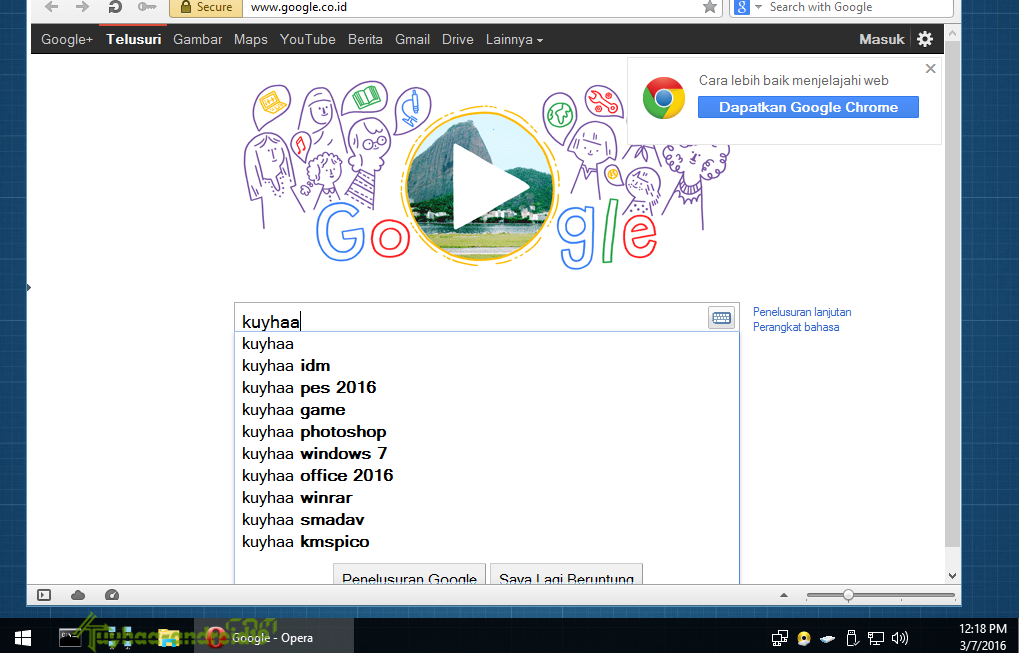Open Drive from the Google bar

coord(458,39)
